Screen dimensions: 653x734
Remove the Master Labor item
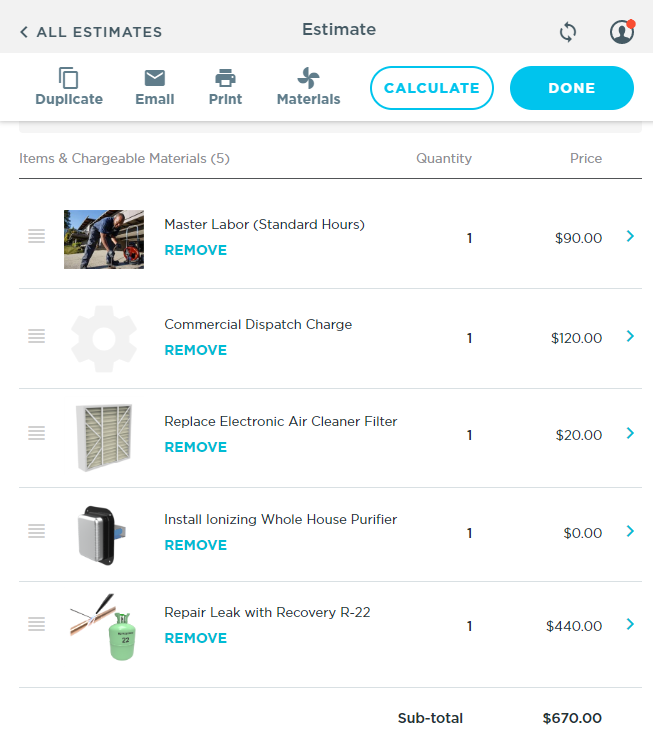coord(195,250)
